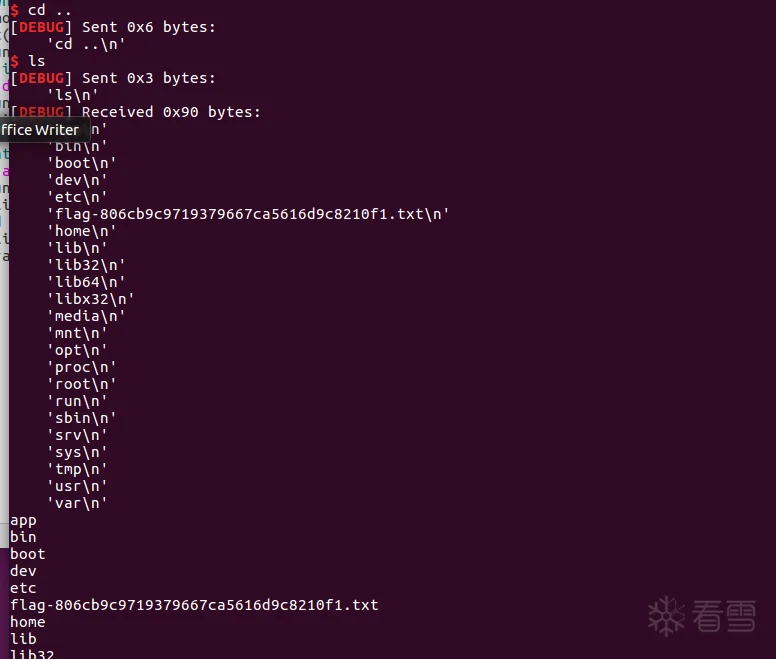Click the quoted 'var\n' debug entry
Screen dimensions: 776x659
[x=77, y=503]
